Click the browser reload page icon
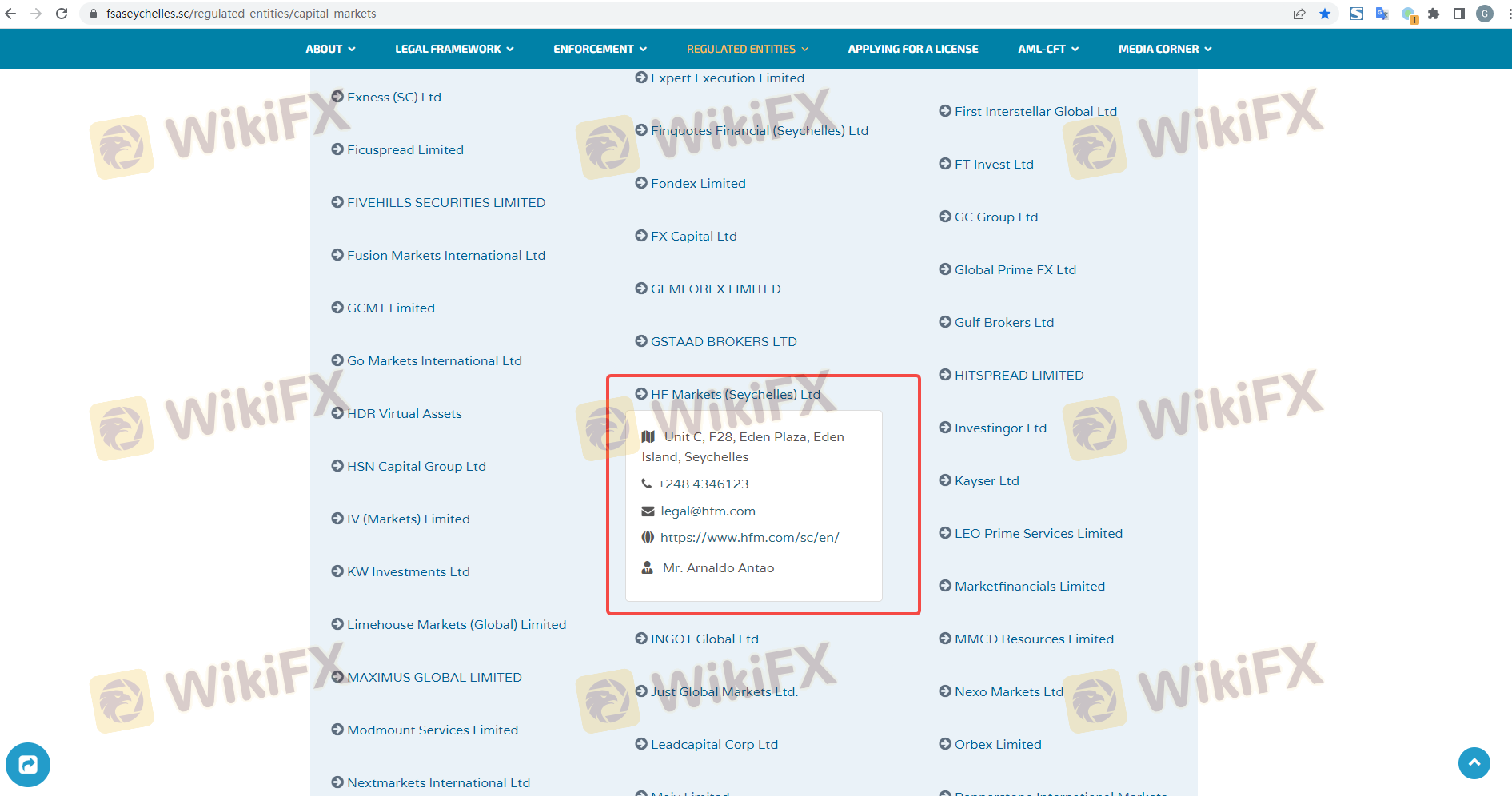This screenshot has height=796, width=1512. 62,14
